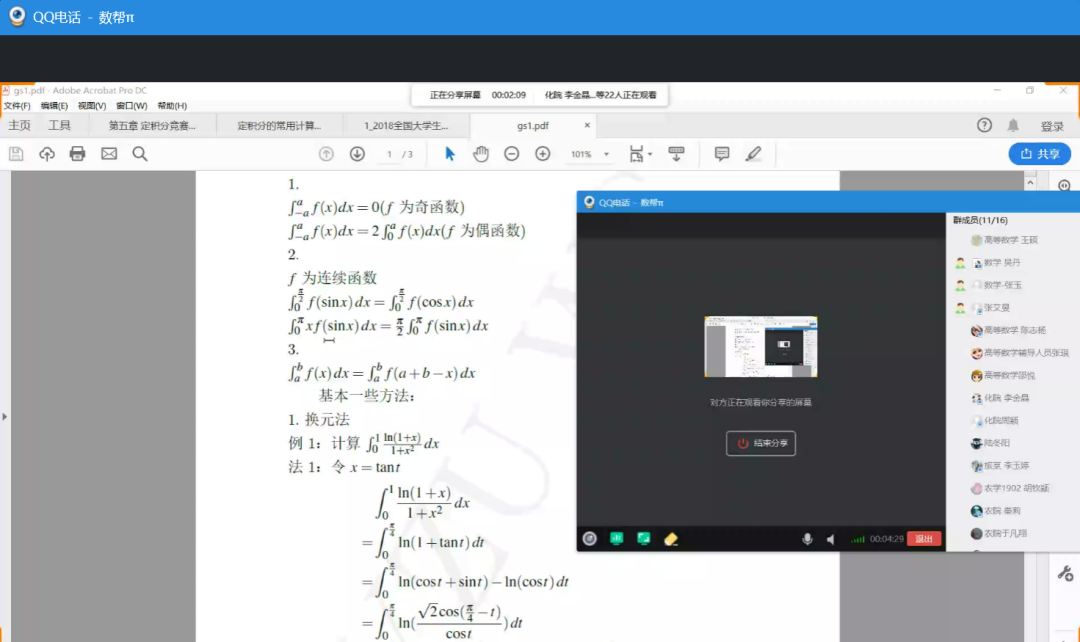Click the Print icon in Acrobat toolbar
1080x642 pixels.
77,154
